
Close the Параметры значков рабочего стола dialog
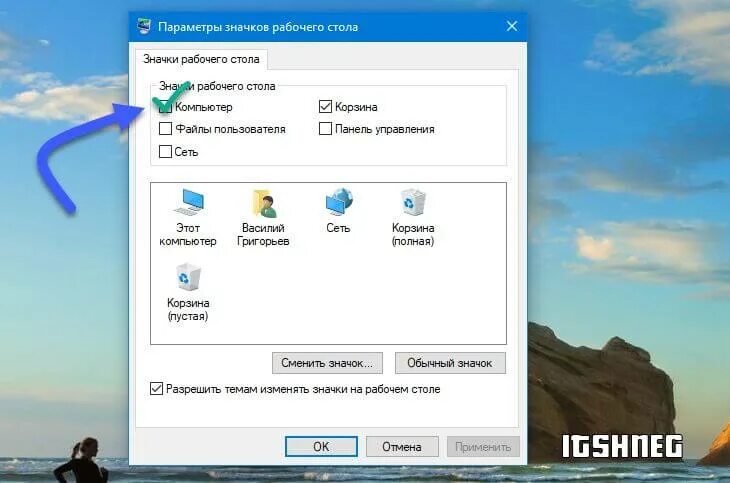pos(512,26)
